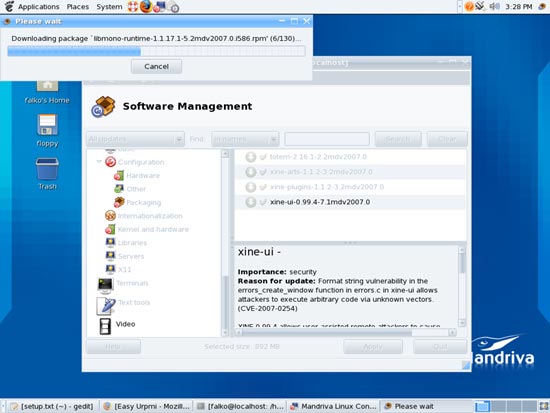Open the clock-disc panel launcher beside Firefox

tap(173, 7)
